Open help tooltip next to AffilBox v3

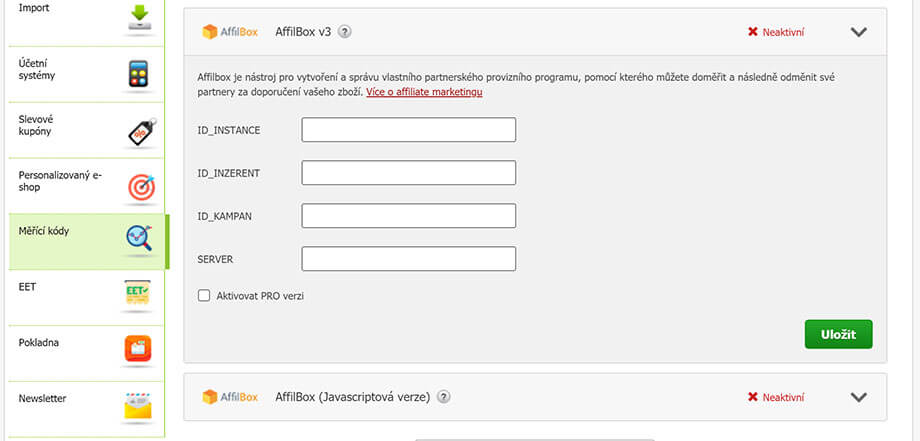click(345, 32)
